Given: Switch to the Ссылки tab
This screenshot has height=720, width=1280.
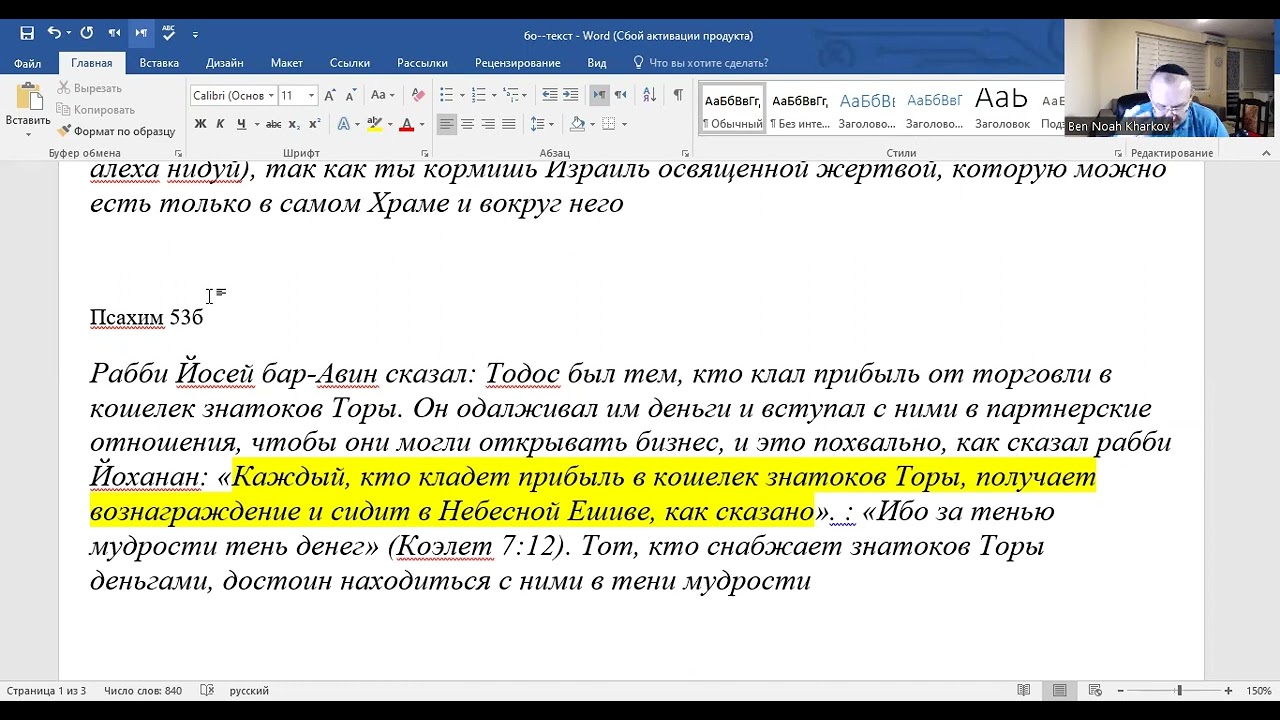Looking at the screenshot, I should [350, 63].
